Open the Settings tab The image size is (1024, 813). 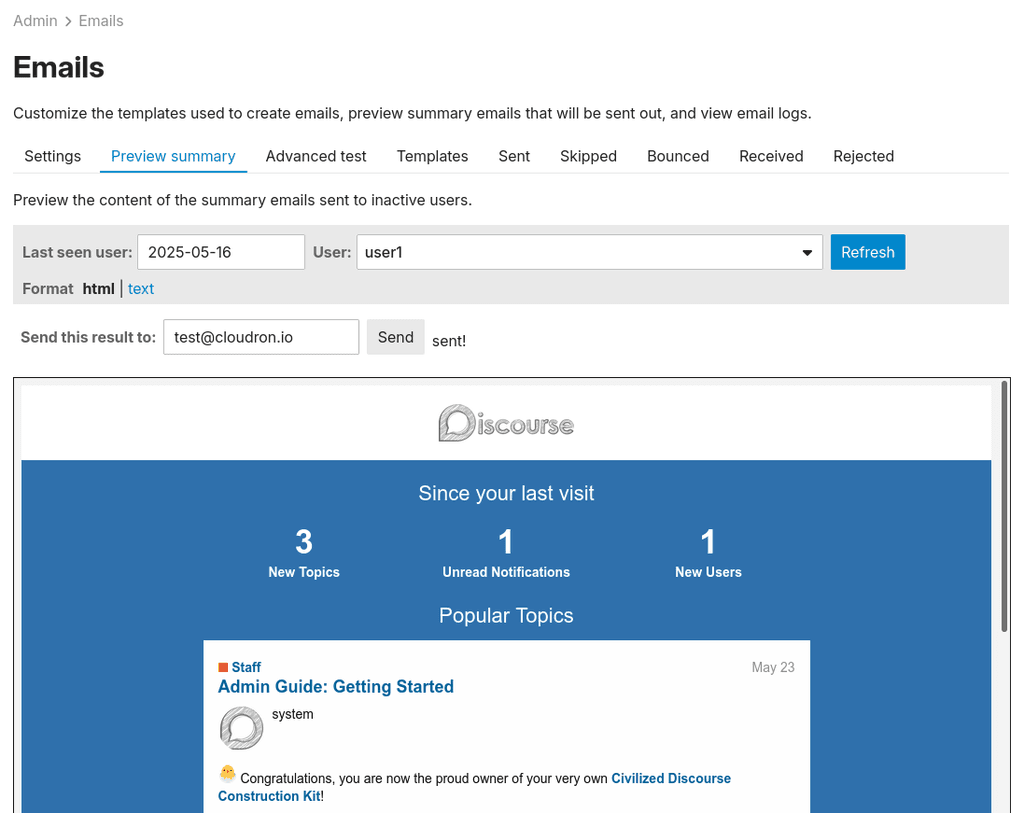coord(53,156)
